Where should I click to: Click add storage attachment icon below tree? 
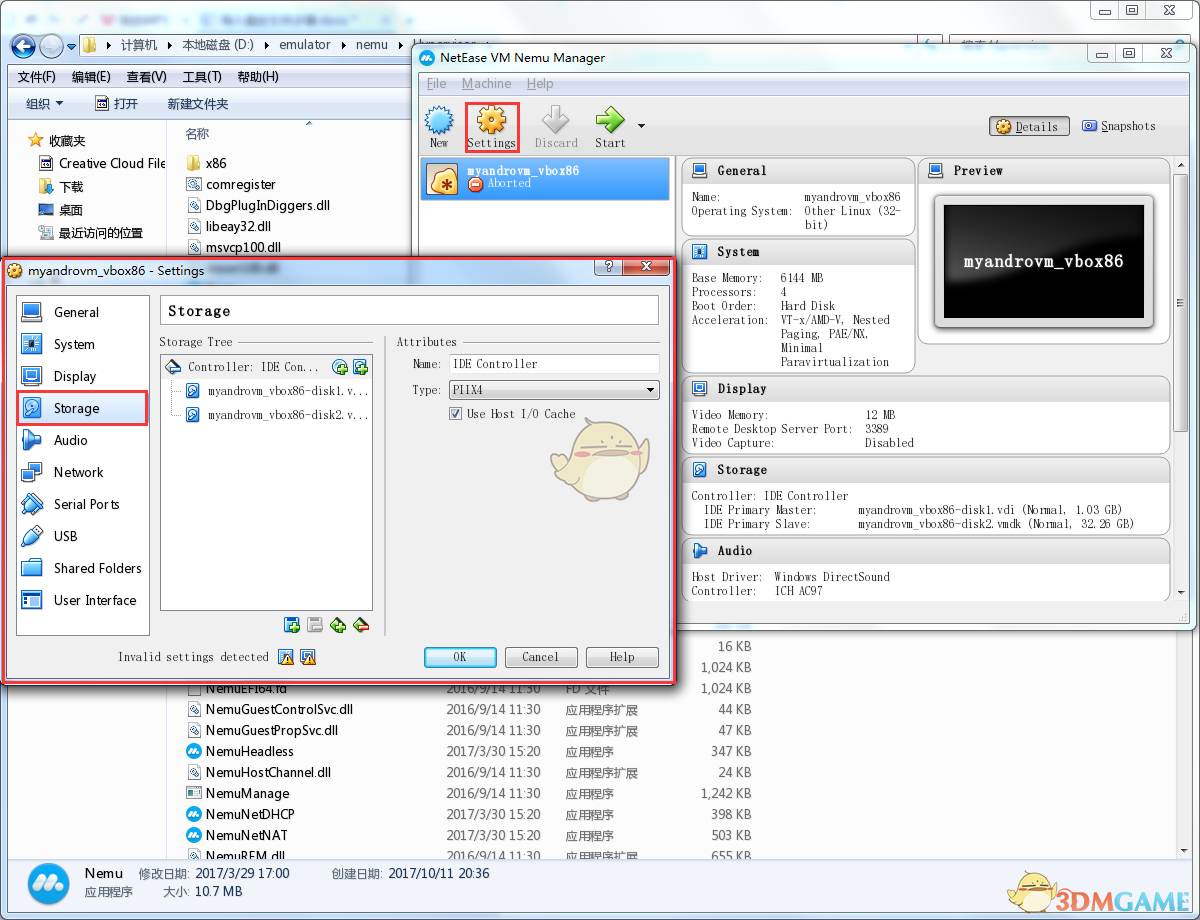coord(338,625)
